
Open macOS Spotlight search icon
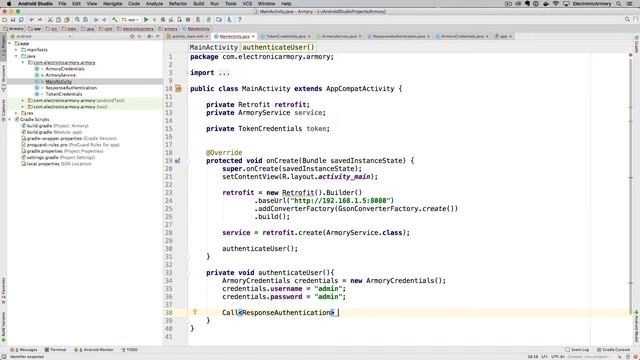[619, 4]
